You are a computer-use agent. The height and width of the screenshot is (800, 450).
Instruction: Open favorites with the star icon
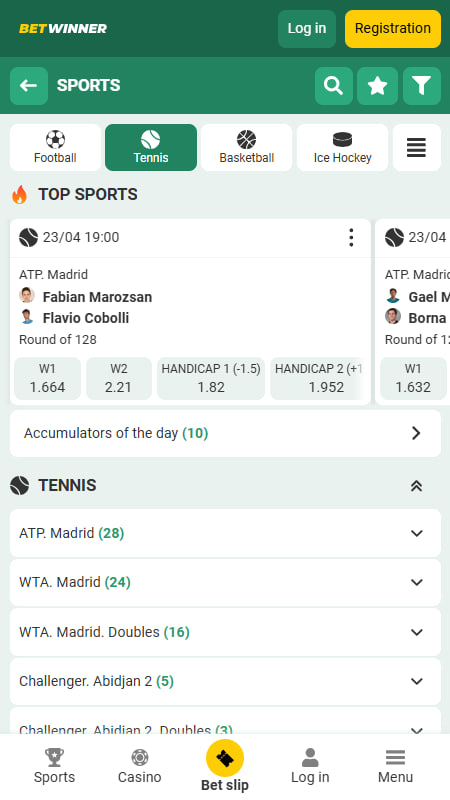[378, 86]
